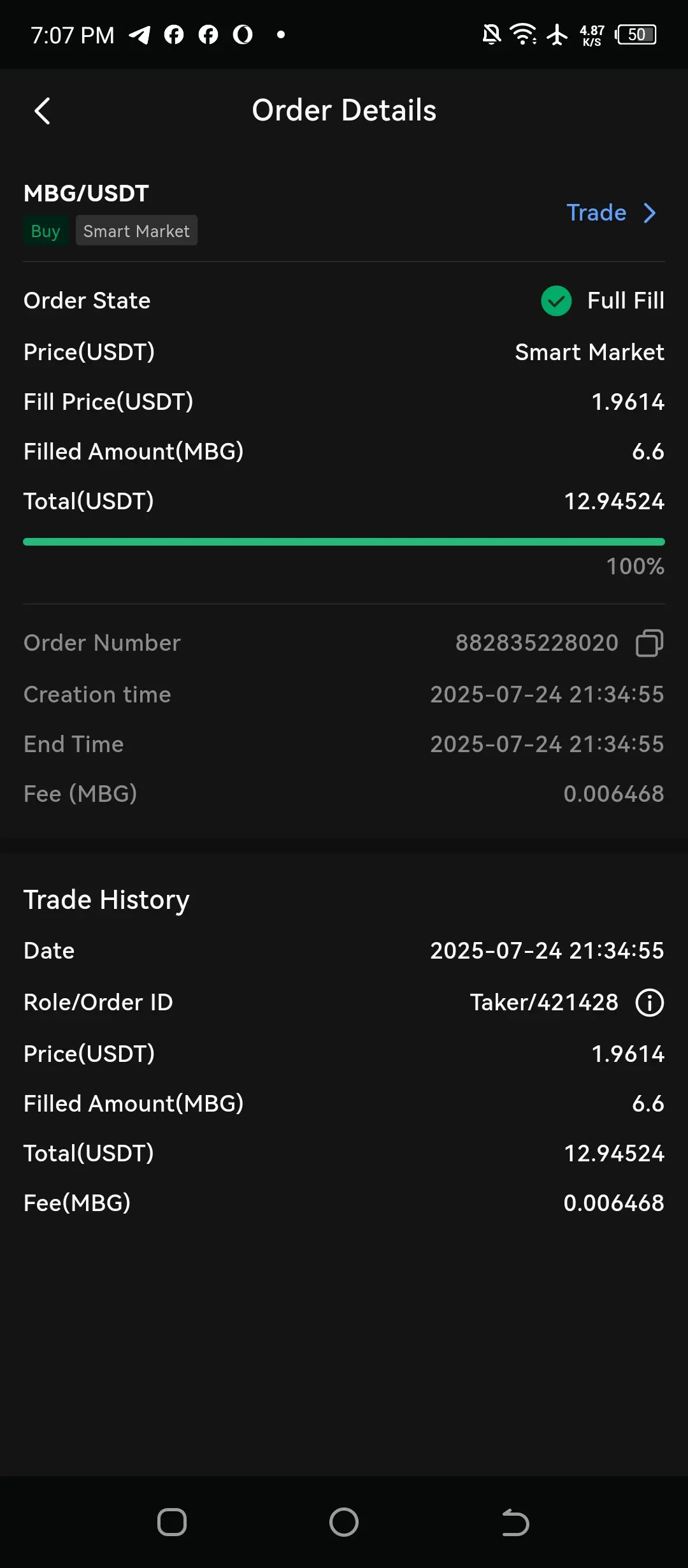The height and width of the screenshot is (1568, 688).
Task: Tap the Android back navigation button
Action: coord(515,1522)
